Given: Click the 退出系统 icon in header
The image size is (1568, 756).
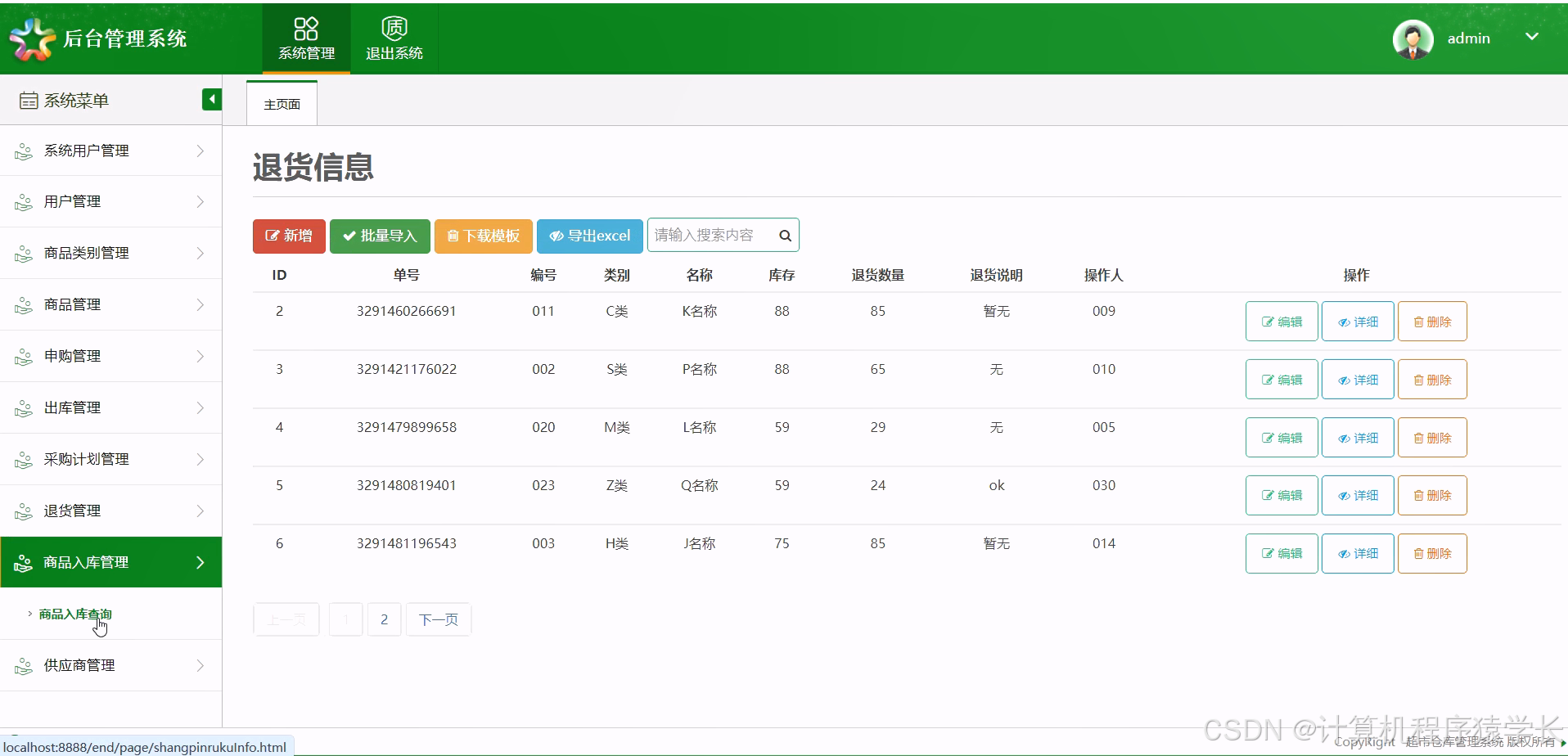Looking at the screenshot, I should 394,29.
